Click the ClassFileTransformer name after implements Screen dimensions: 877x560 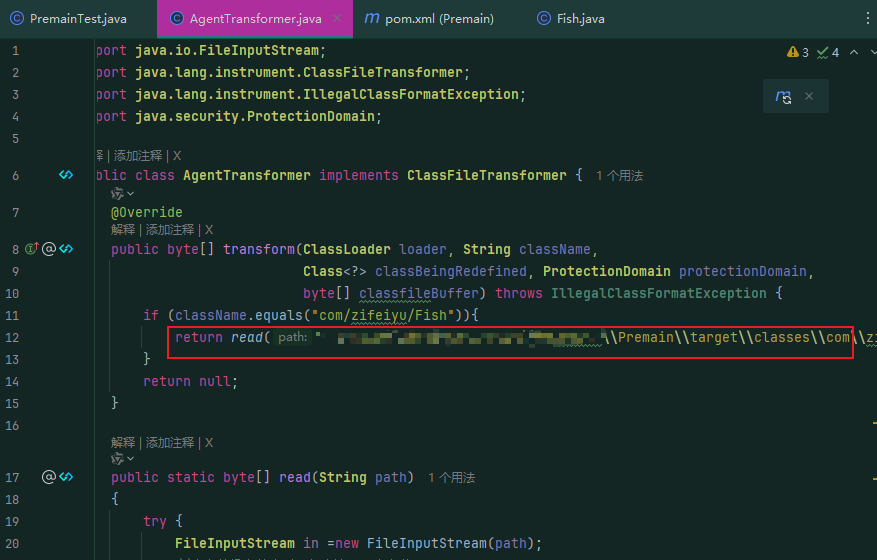(487, 175)
